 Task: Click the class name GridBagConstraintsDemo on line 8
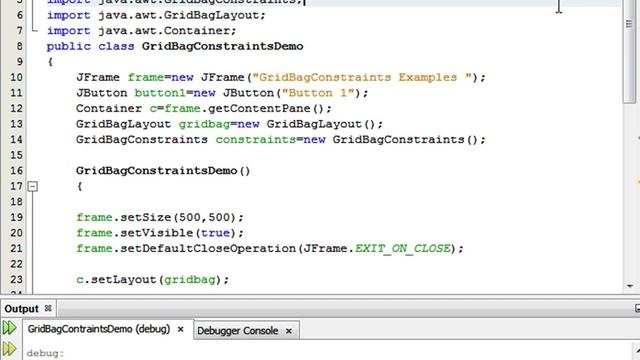pos(222,46)
